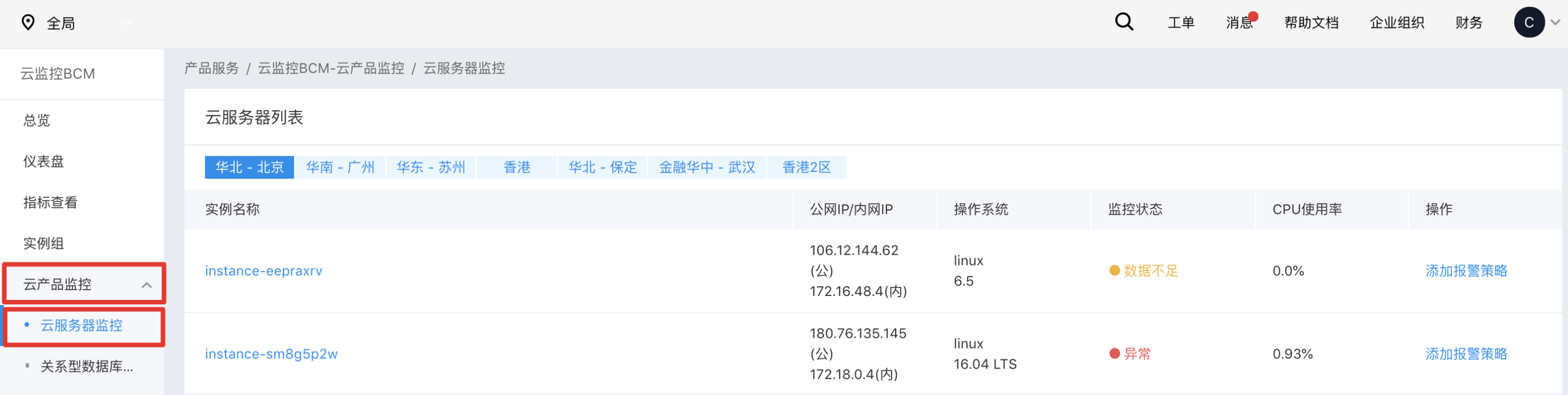Expand the 全局 region dropdown
The image size is (1568, 395).
click(x=127, y=23)
